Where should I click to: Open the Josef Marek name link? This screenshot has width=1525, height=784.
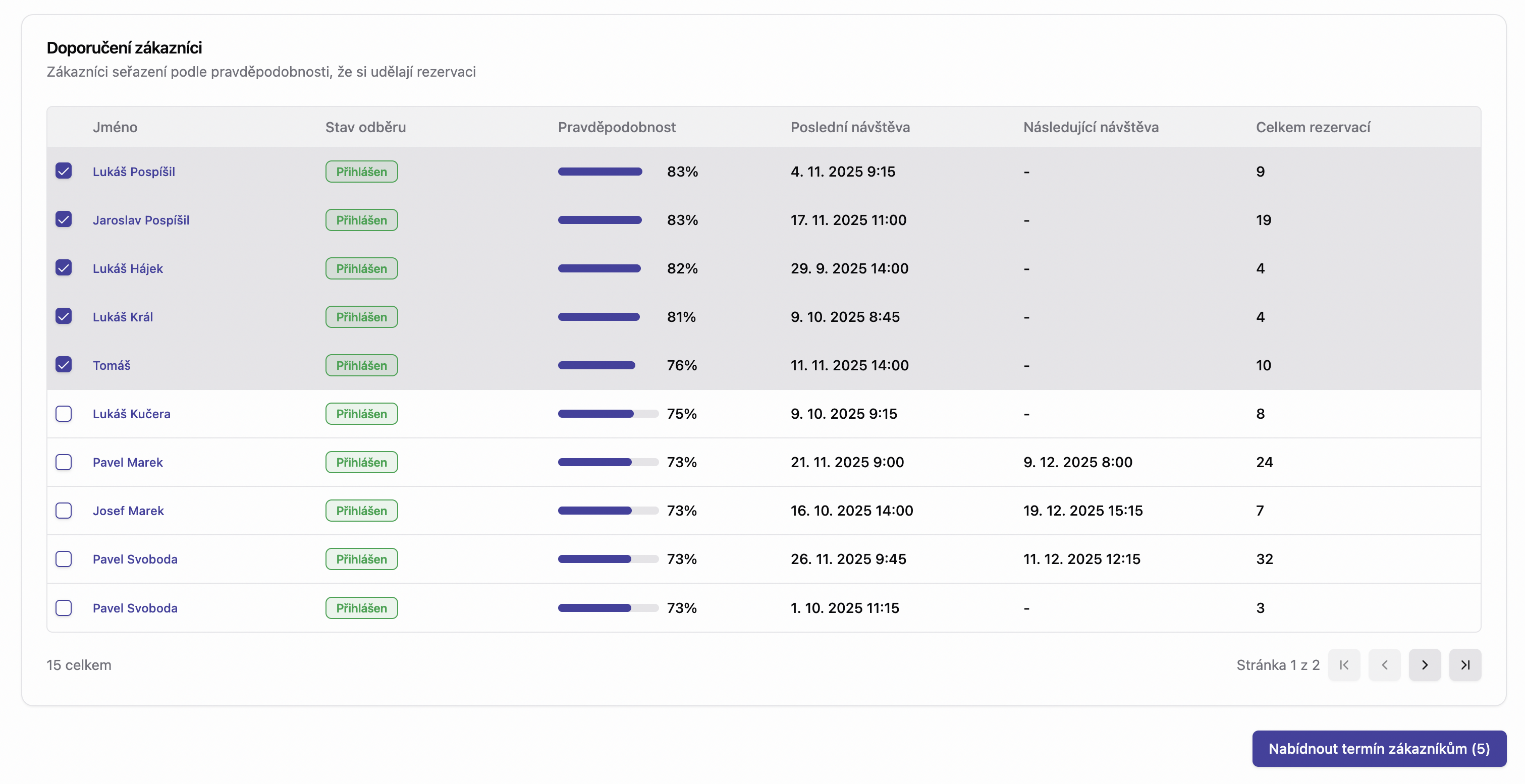click(x=128, y=511)
